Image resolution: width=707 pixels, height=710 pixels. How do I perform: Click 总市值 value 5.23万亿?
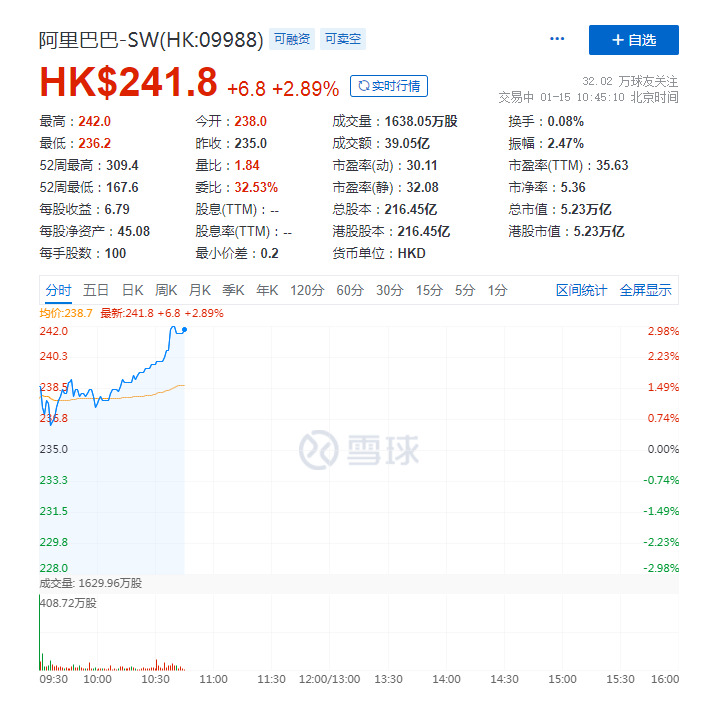tap(586, 209)
